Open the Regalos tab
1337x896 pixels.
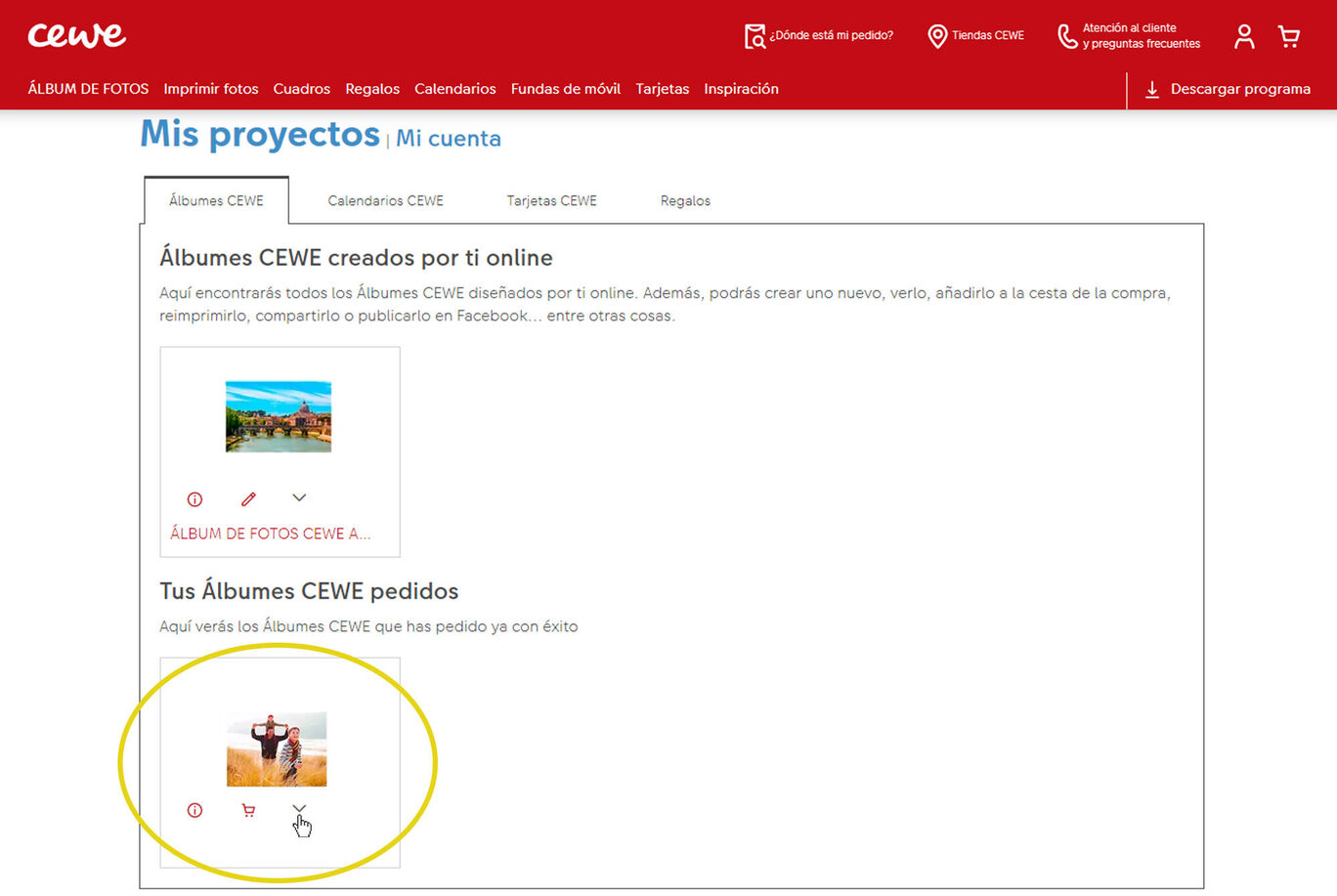(685, 201)
